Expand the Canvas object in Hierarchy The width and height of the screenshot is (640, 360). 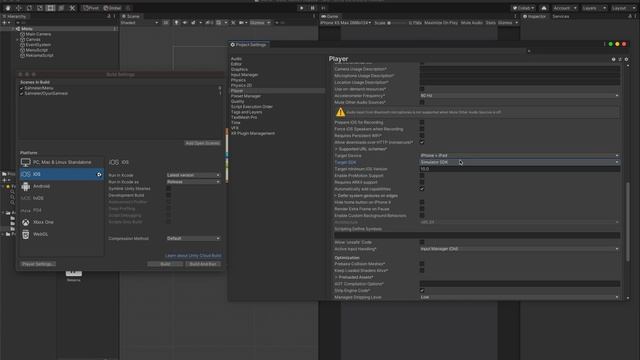pos(18,40)
